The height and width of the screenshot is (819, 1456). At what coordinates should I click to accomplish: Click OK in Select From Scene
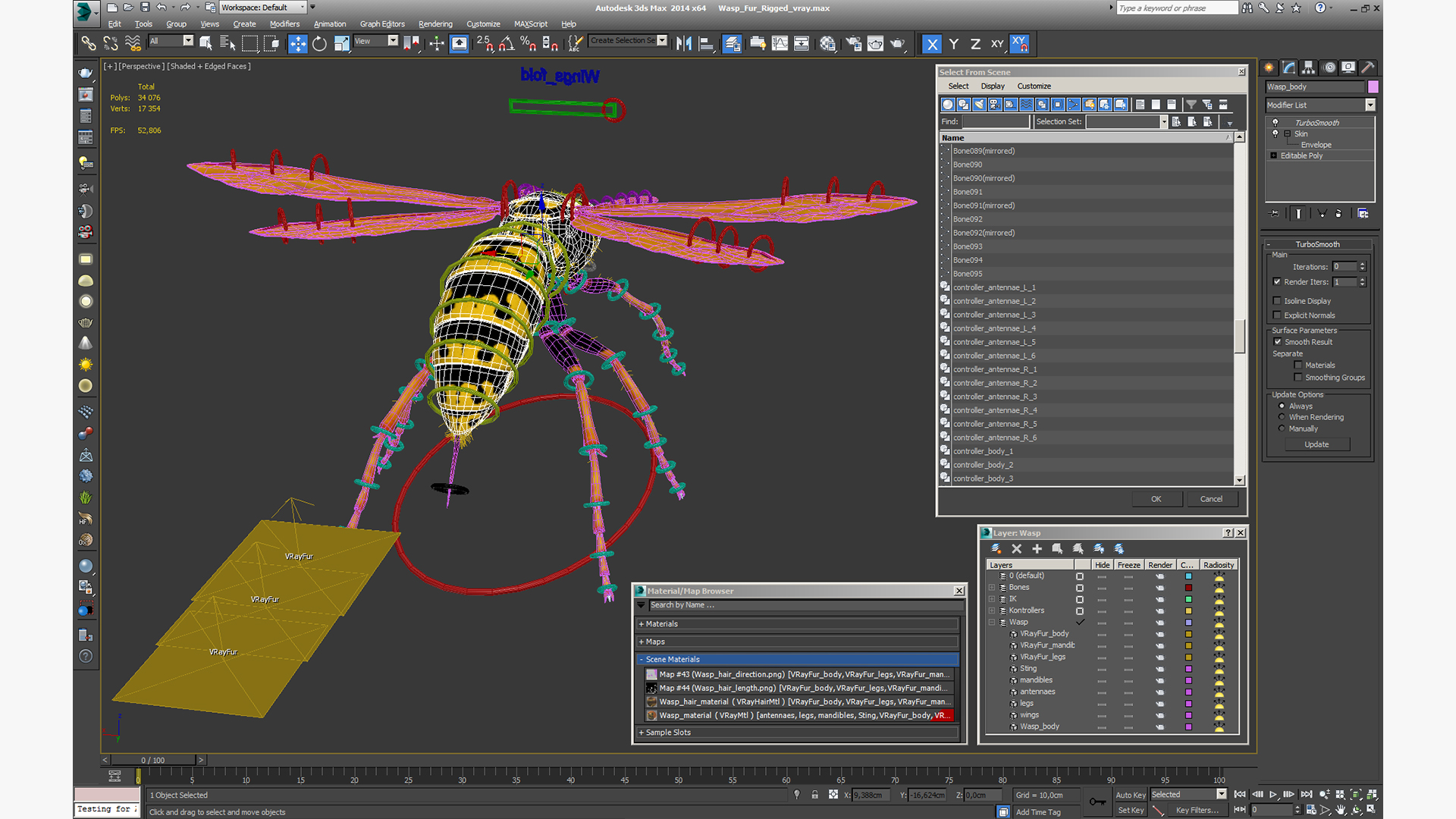[1156, 499]
